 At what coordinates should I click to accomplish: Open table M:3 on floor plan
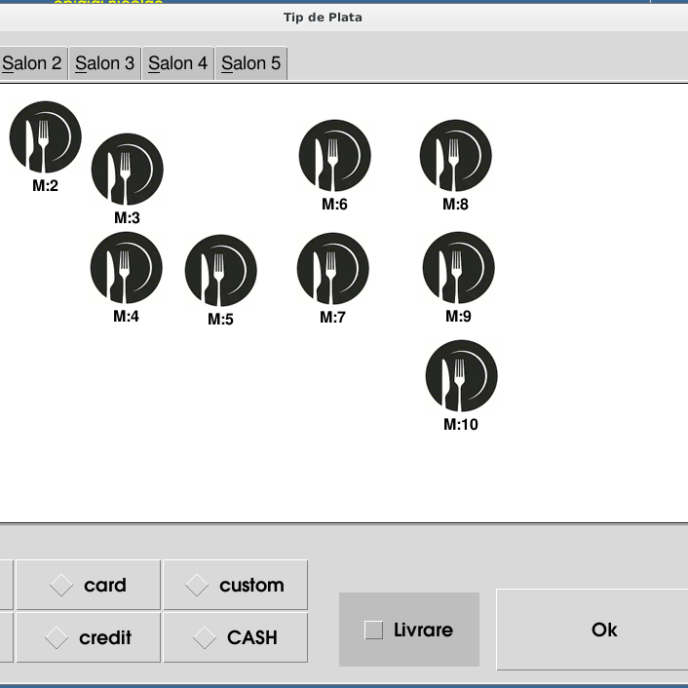pyautogui.click(x=127, y=169)
